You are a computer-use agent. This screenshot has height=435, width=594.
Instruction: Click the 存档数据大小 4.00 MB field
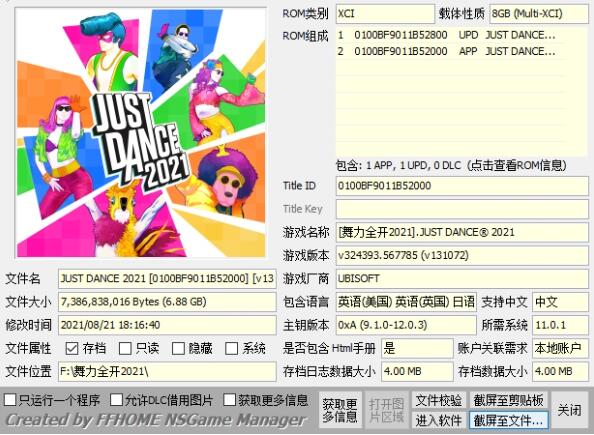point(560,371)
